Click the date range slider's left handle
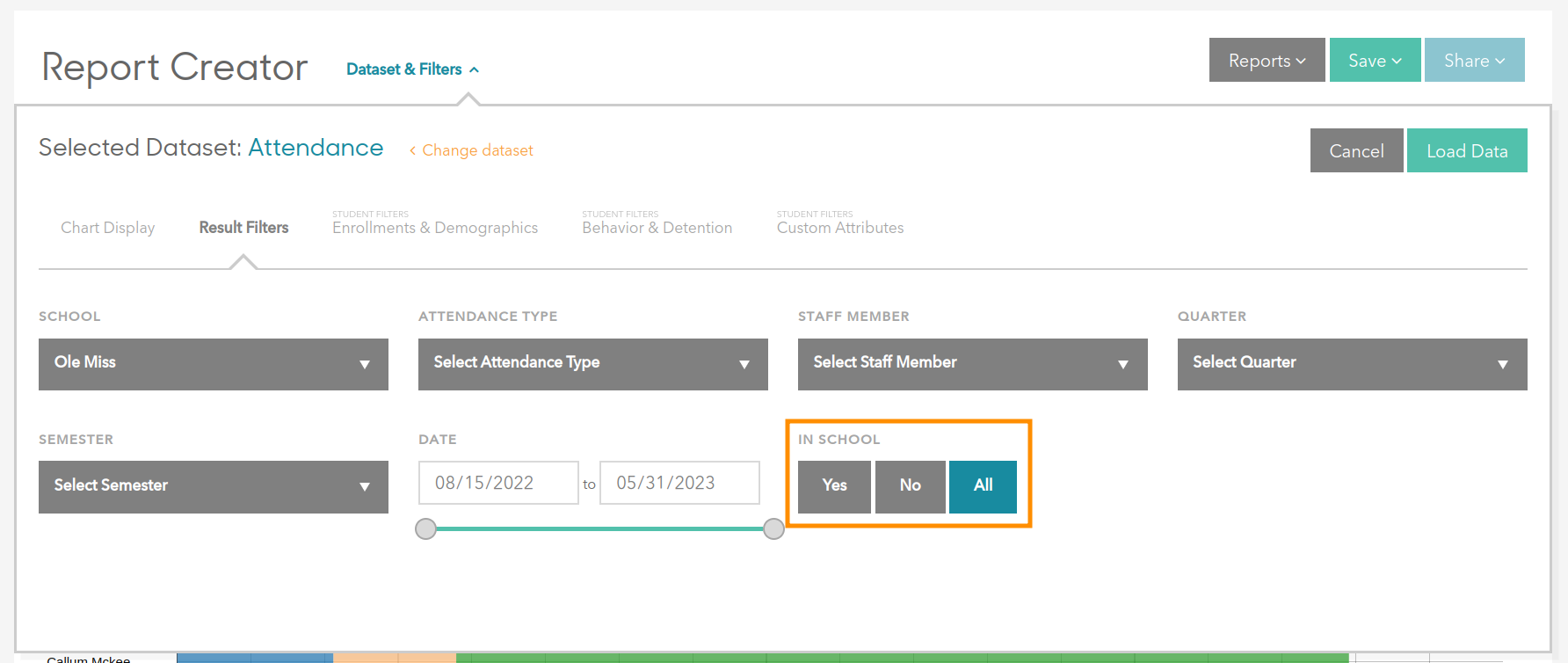Screen dimensions: 1568x663 pos(425,528)
